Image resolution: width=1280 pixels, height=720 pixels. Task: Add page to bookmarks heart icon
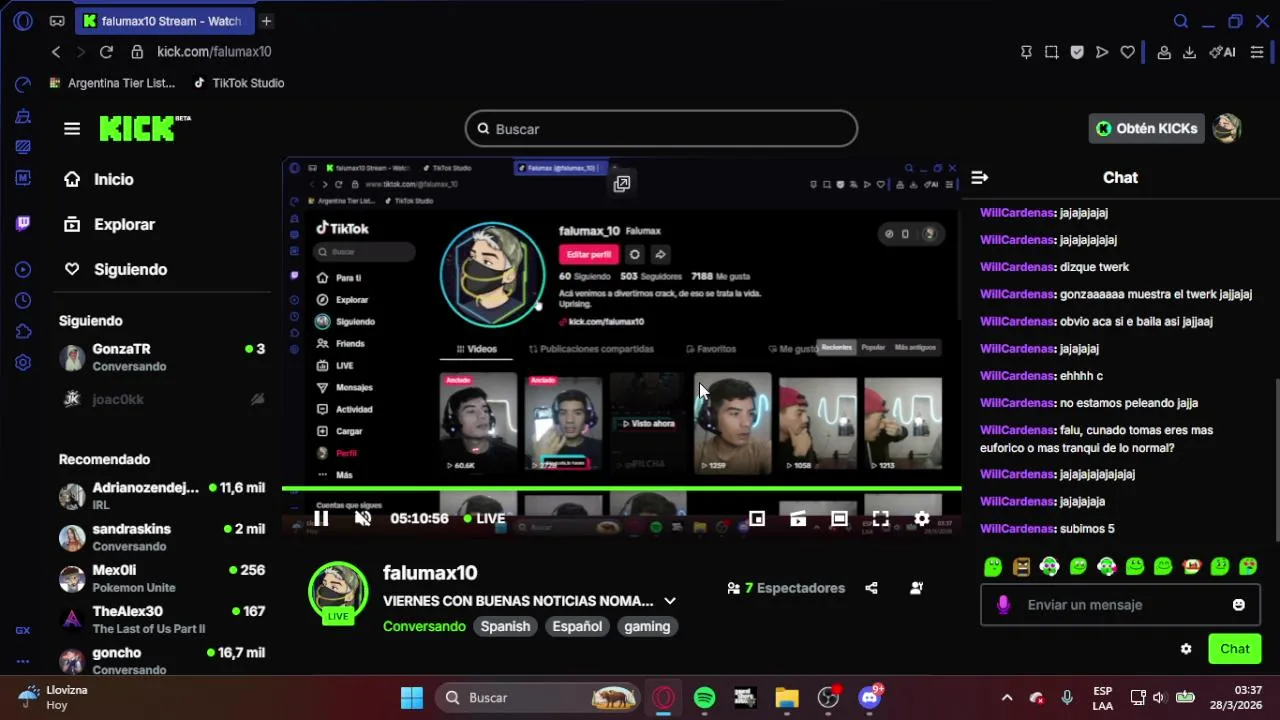(1128, 52)
